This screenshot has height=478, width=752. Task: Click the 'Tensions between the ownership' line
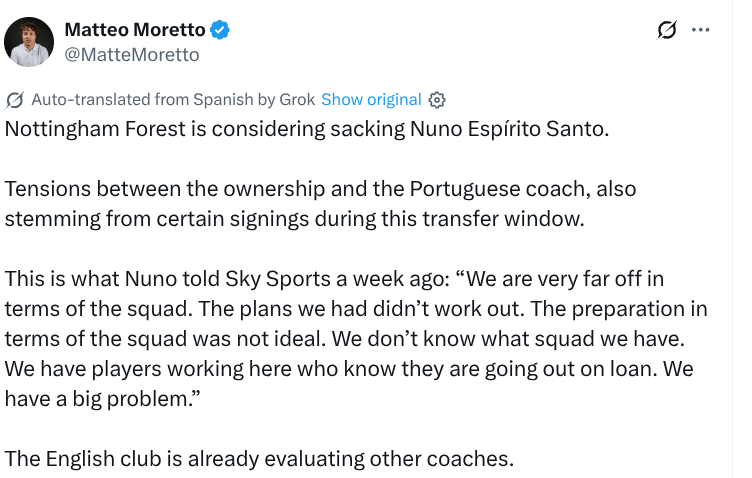(x=320, y=189)
